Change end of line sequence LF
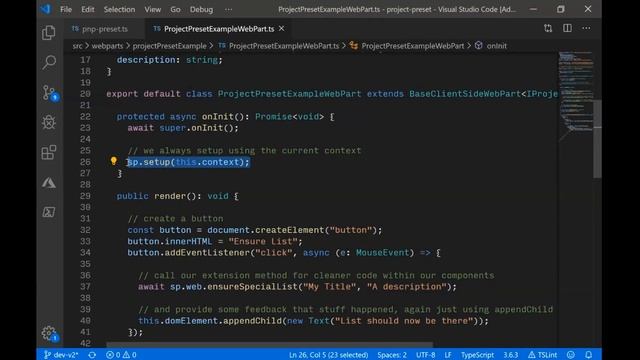The width and height of the screenshot is (640, 360). pos(448,355)
